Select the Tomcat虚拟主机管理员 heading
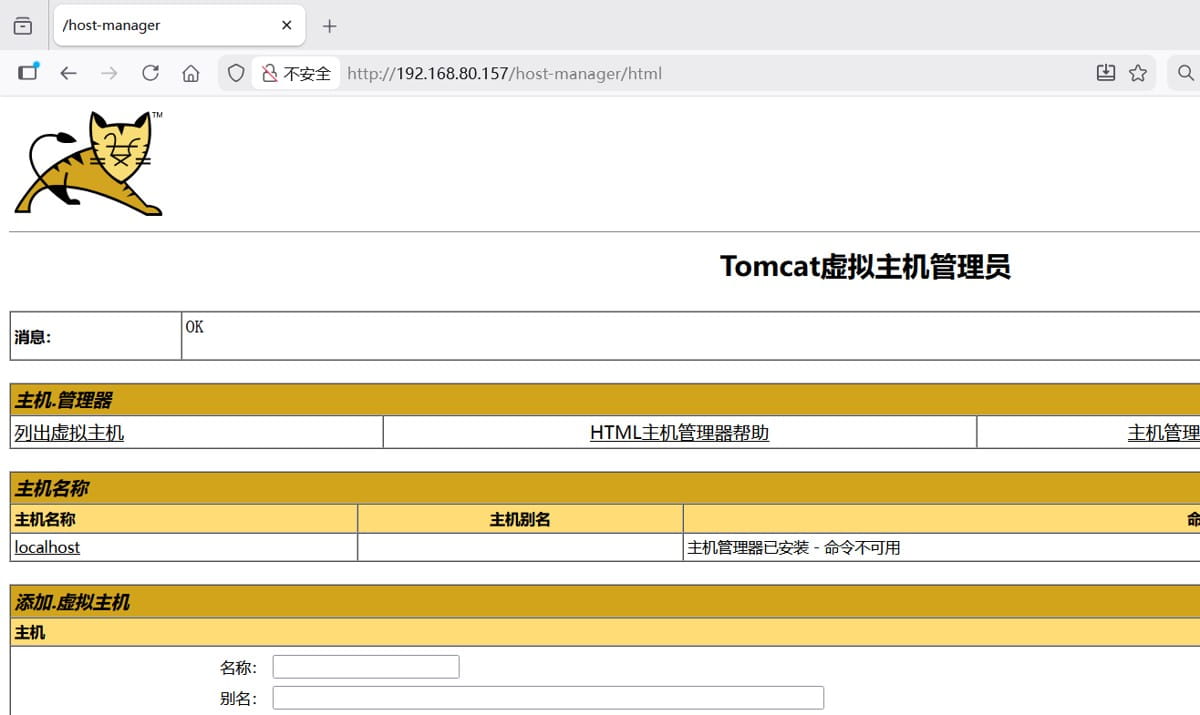 (865, 267)
